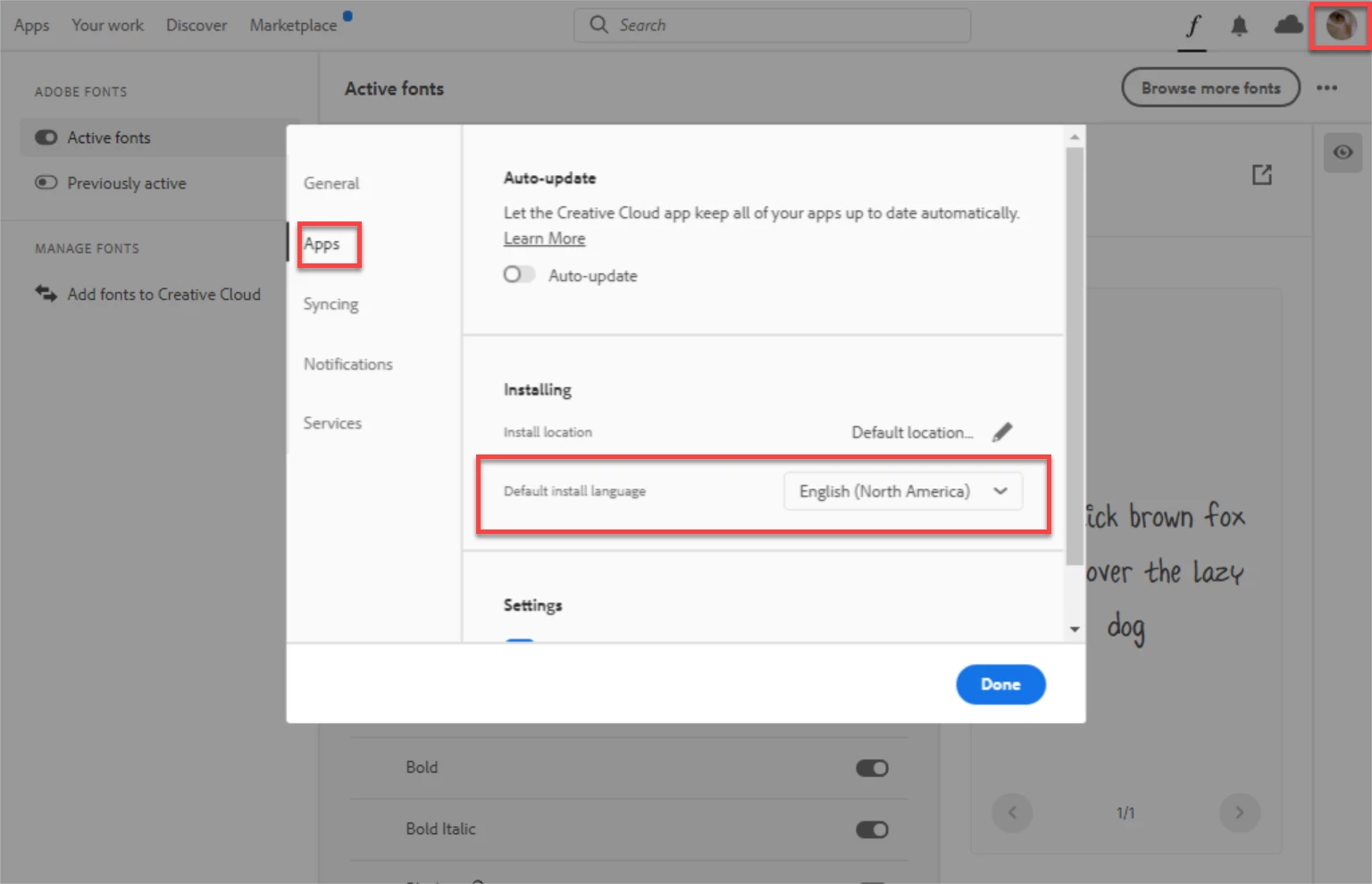1372x884 pixels.
Task: Select the Notifications preferences tab
Action: click(x=348, y=364)
